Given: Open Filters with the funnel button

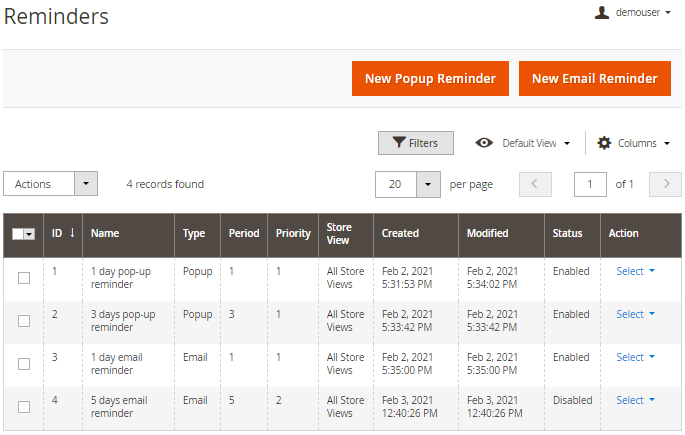Looking at the screenshot, I should [x=415, y=143].
